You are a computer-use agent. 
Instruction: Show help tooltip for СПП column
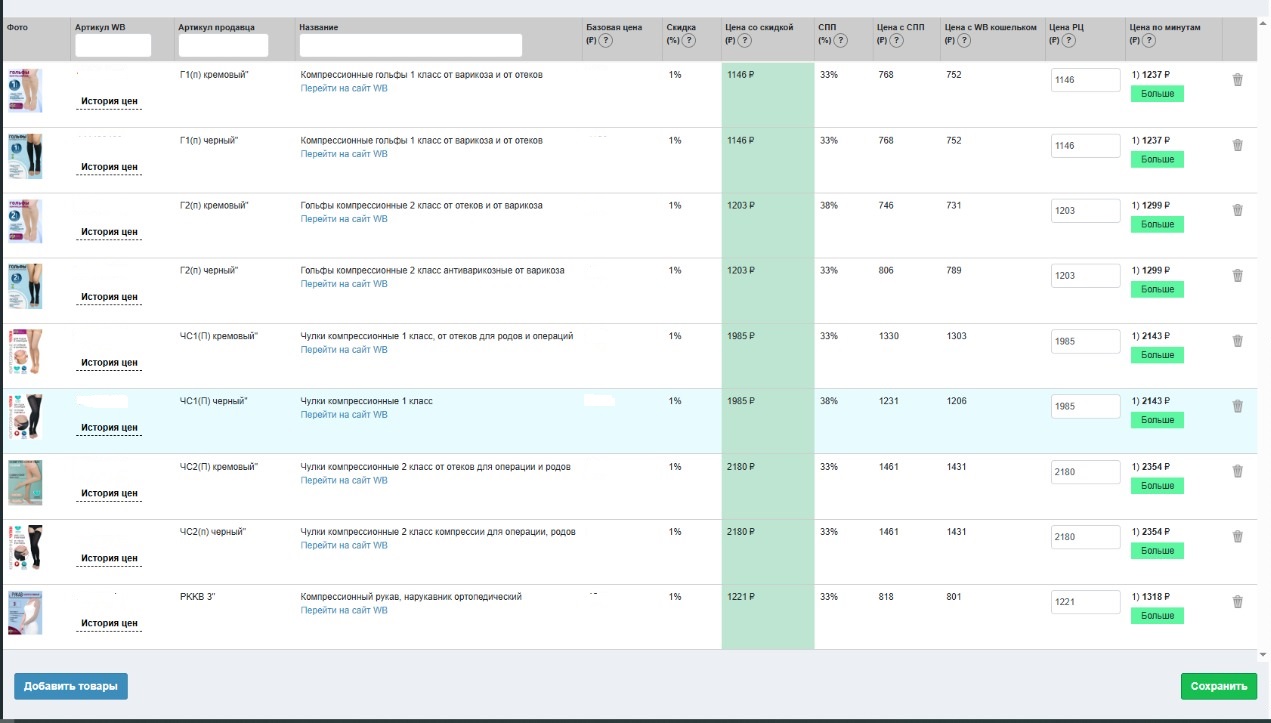click(x=840, y=41)
